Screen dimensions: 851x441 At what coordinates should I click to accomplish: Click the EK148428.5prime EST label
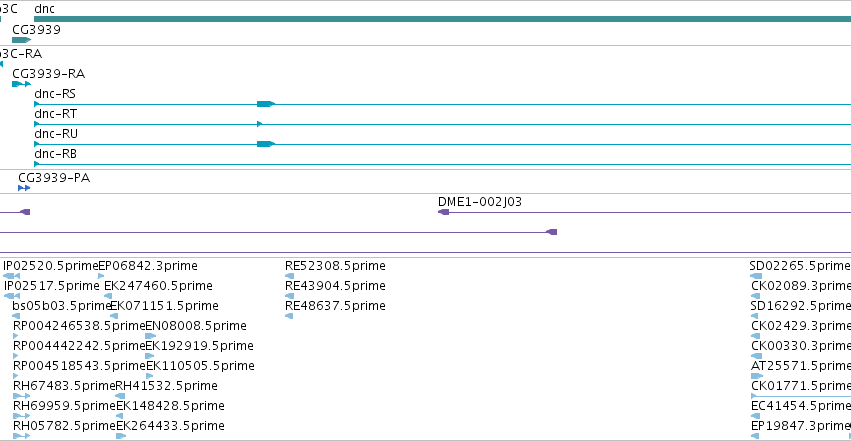(170, 406)
